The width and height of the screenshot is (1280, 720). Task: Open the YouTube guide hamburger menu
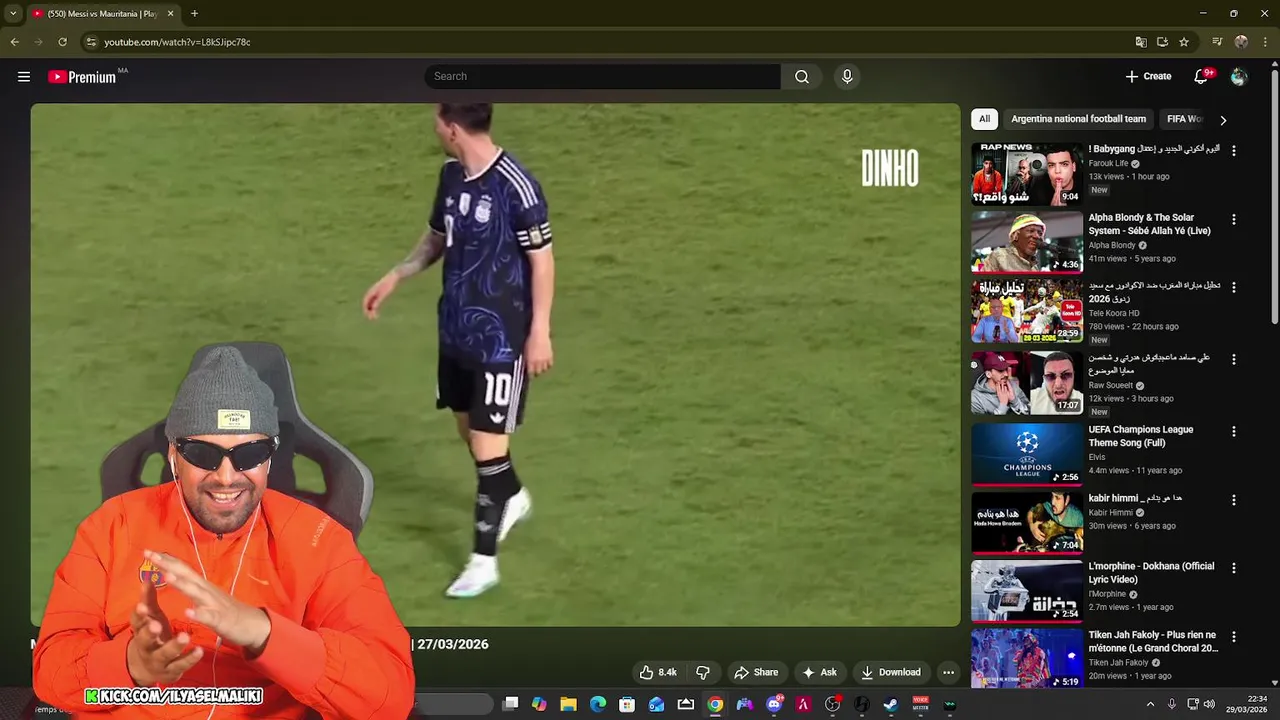click(24, 77)
